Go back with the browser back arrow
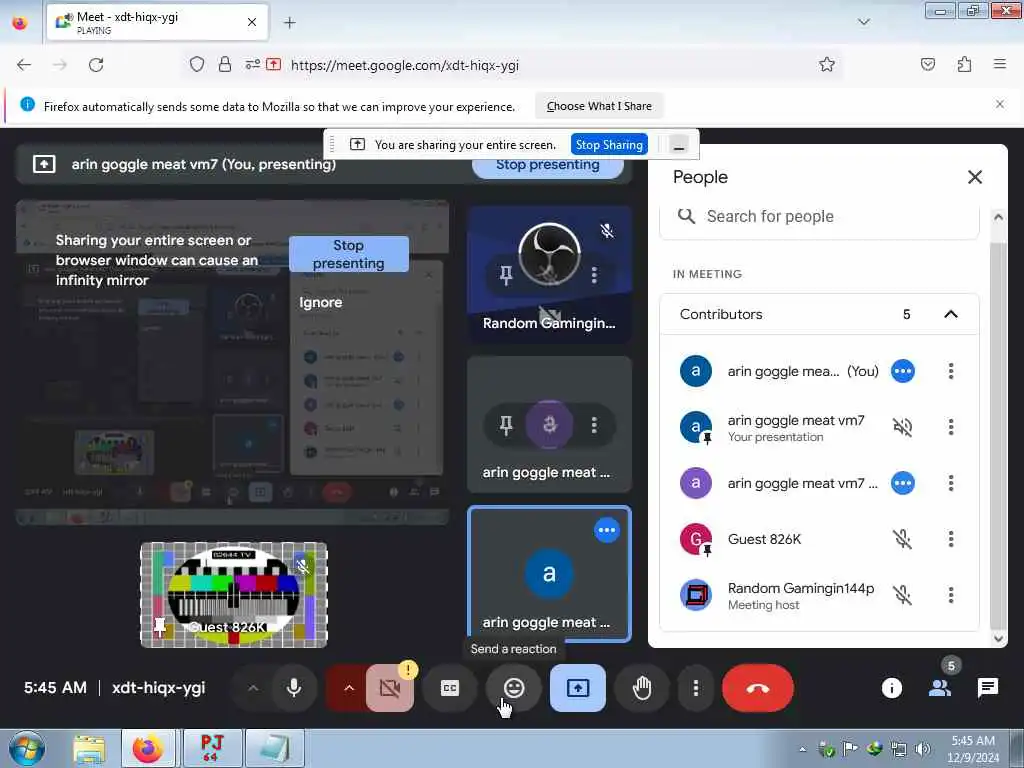 (24, 65)
